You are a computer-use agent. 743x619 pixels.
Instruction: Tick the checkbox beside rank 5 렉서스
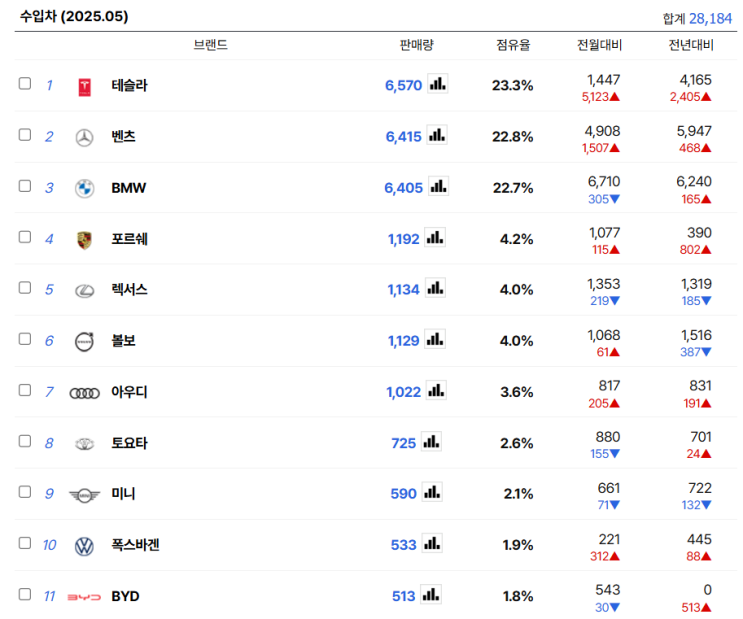[x=25, y=288]
